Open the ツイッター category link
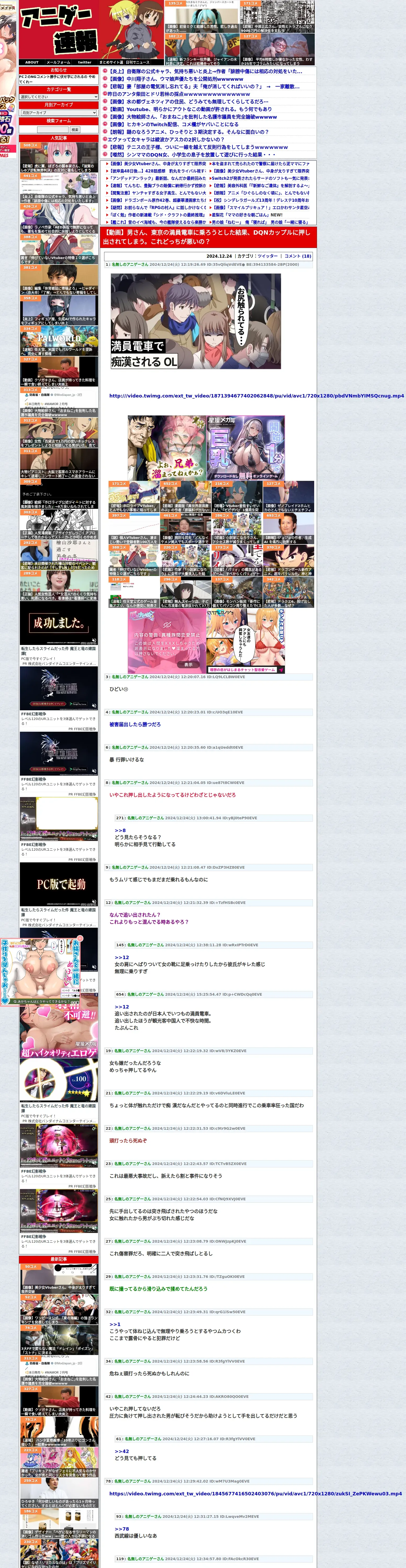This screenshot has height=1568, width=406. click(267, 256)
